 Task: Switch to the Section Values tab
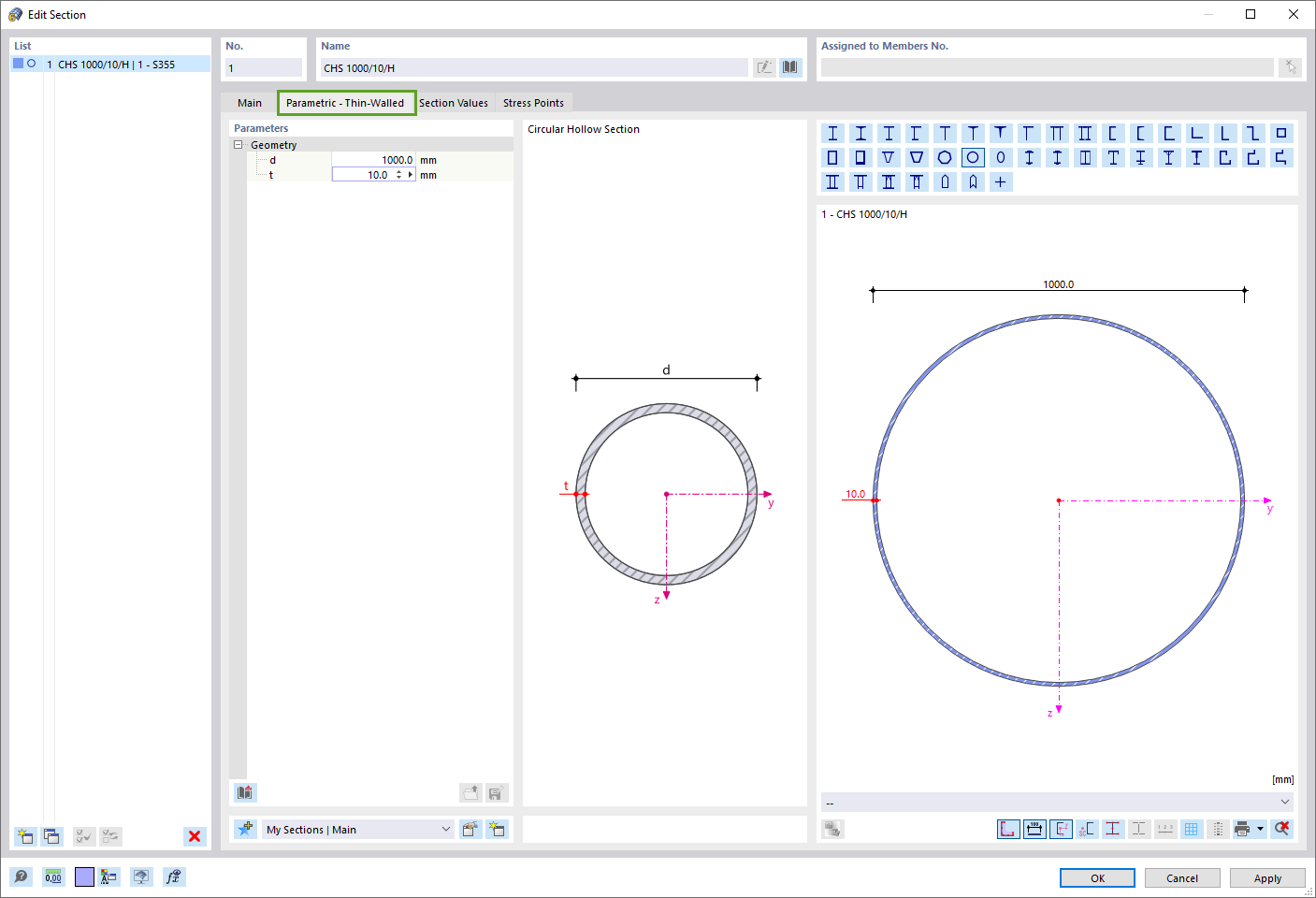click(x=455, y=103)
